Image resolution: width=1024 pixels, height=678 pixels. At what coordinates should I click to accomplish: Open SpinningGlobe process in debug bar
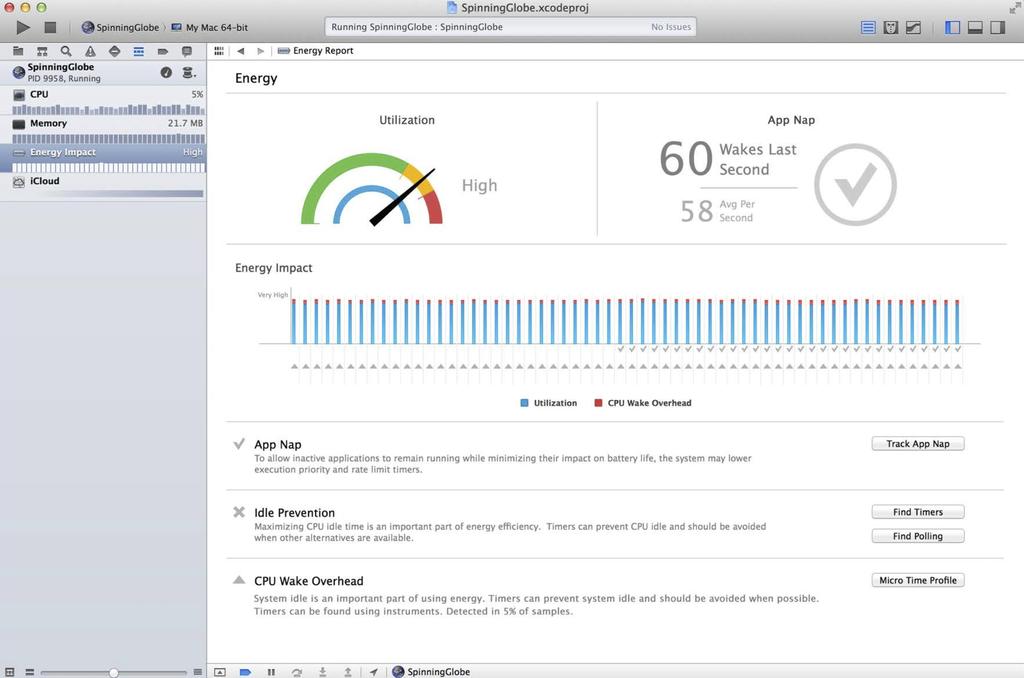(x=431, y=672)
